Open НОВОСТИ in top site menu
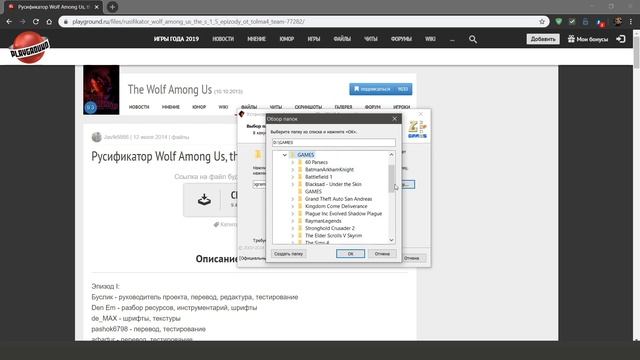The image size is (640, 360). point(223,39)
